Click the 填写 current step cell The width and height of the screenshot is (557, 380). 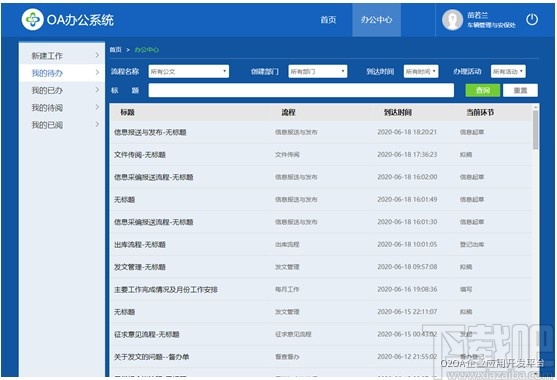(466, 289)
